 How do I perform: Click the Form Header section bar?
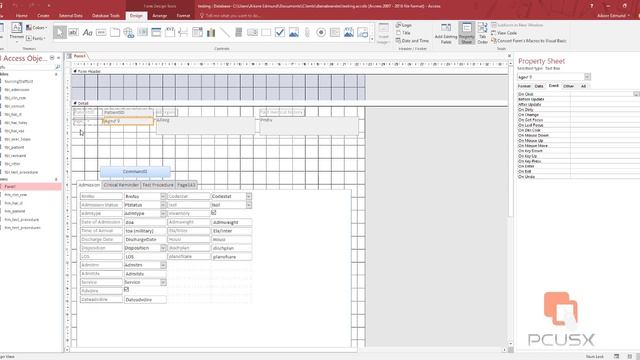coord(291,71)
